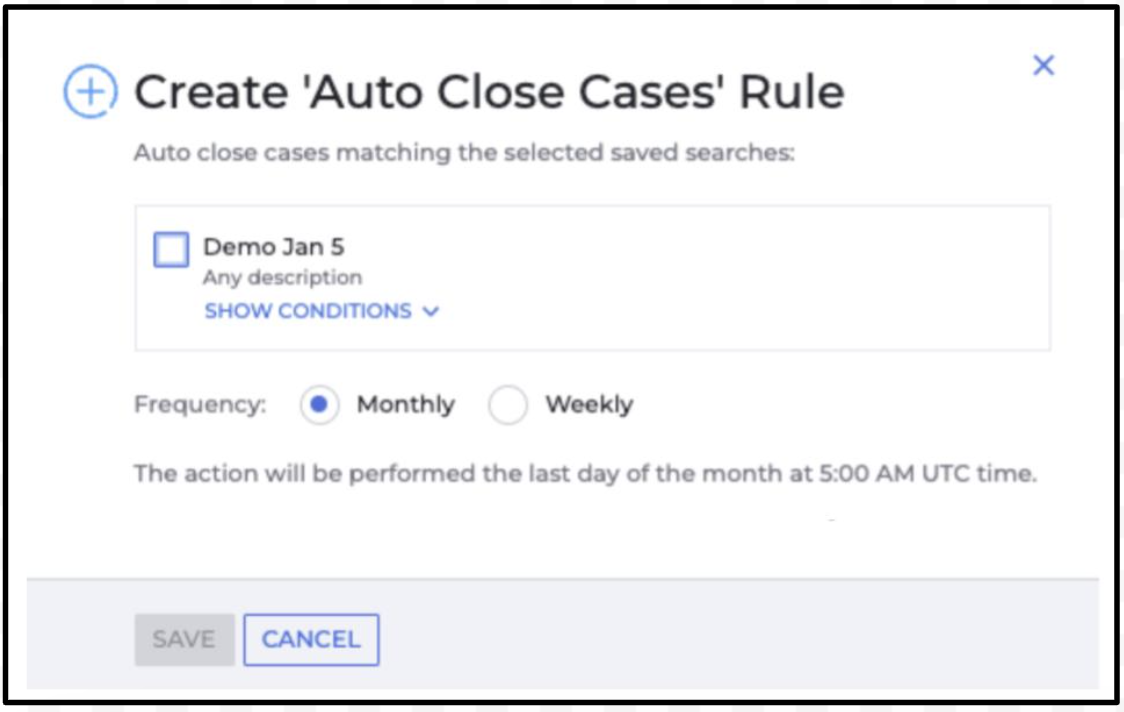Cancel the rule creation

click(311, 640)
